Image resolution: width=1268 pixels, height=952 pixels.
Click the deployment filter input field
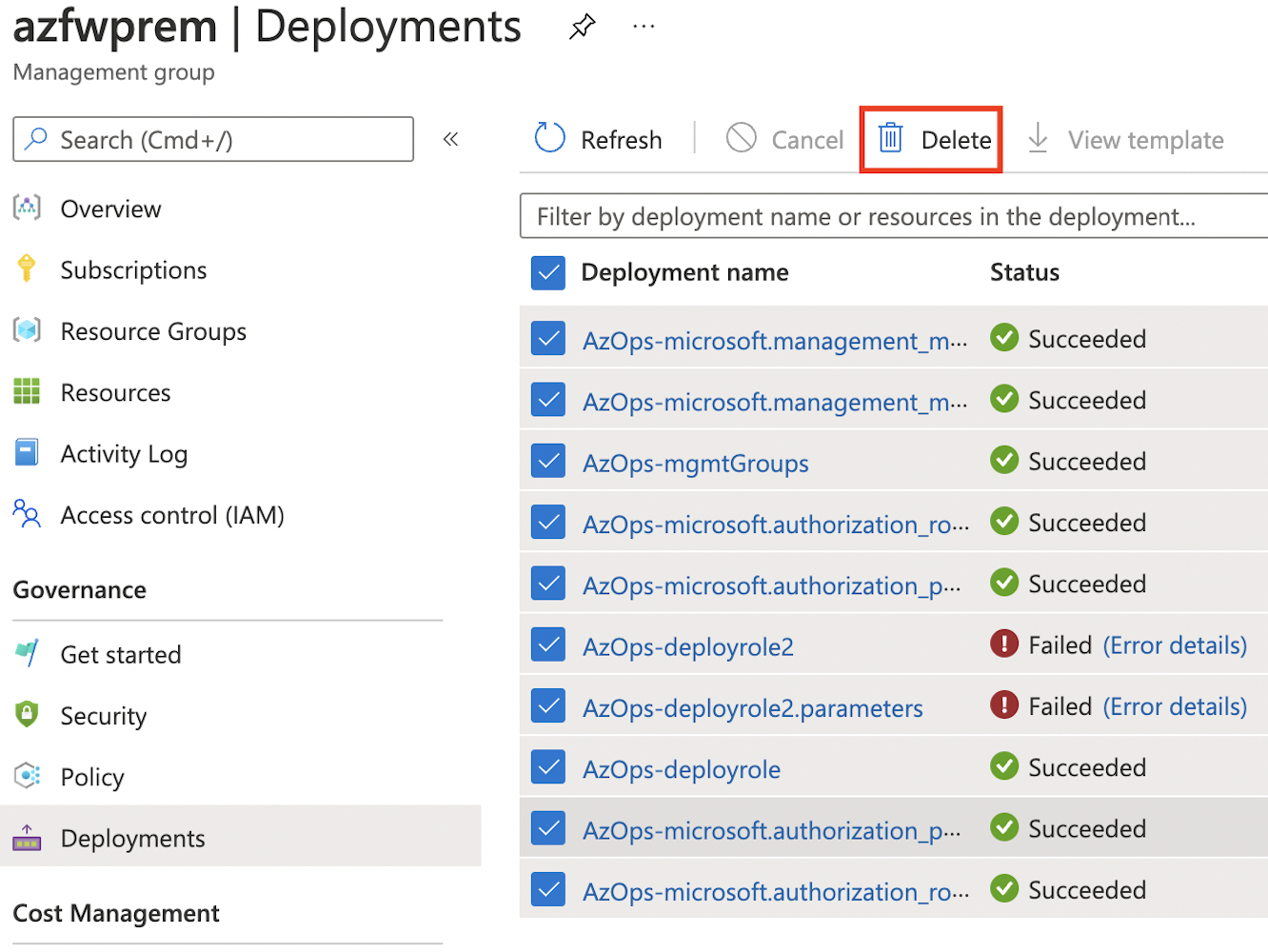[x=893, y=216]
